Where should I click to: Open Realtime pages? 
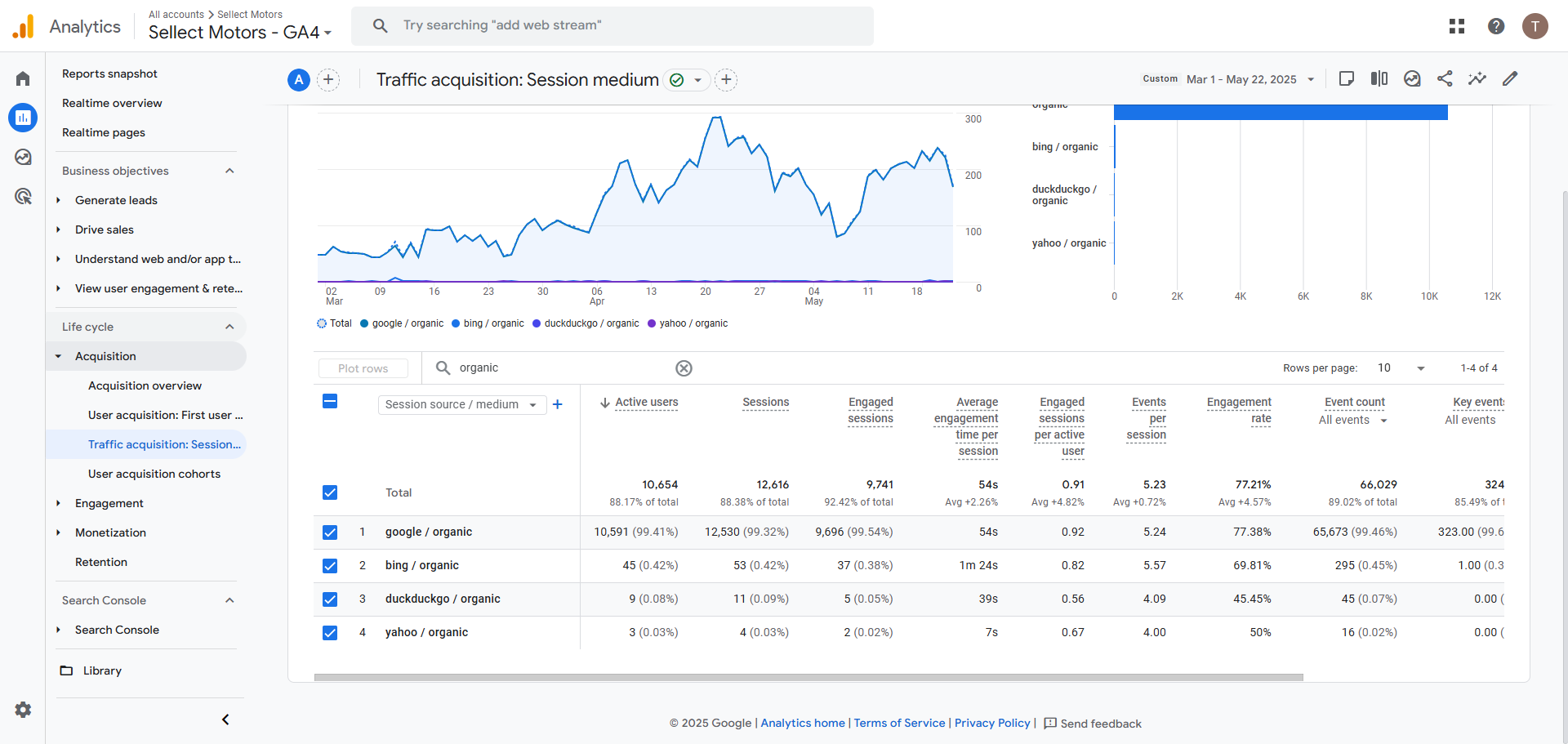click(x=104, y=132)
